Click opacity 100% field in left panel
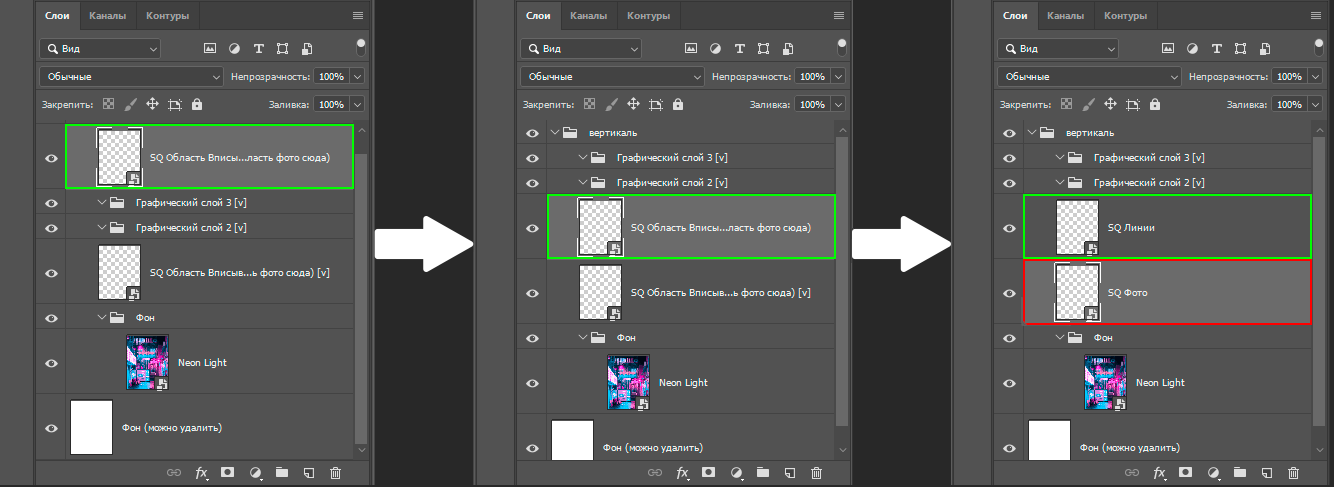 point(331,76)
